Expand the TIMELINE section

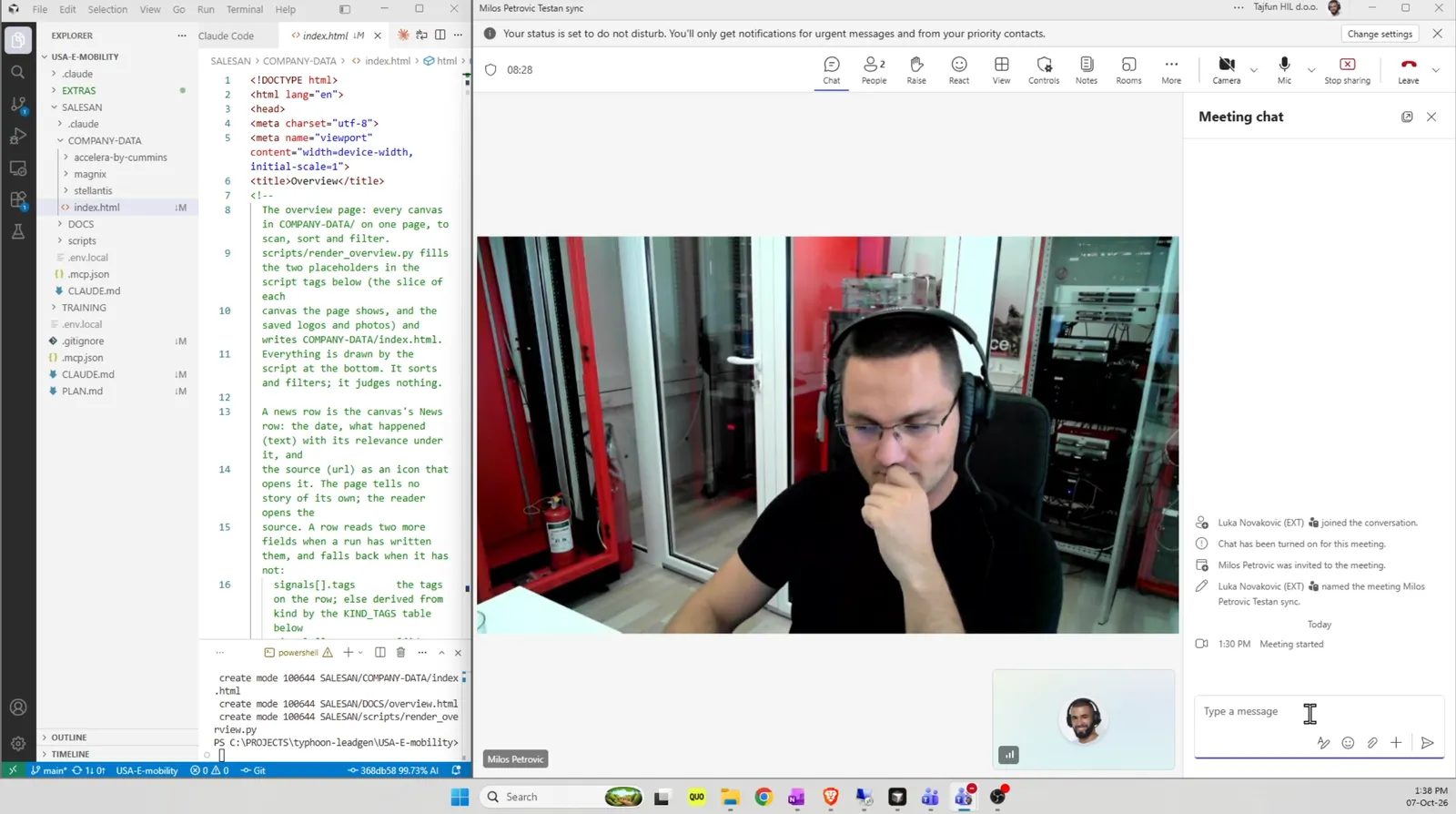(x=117, y=754)
